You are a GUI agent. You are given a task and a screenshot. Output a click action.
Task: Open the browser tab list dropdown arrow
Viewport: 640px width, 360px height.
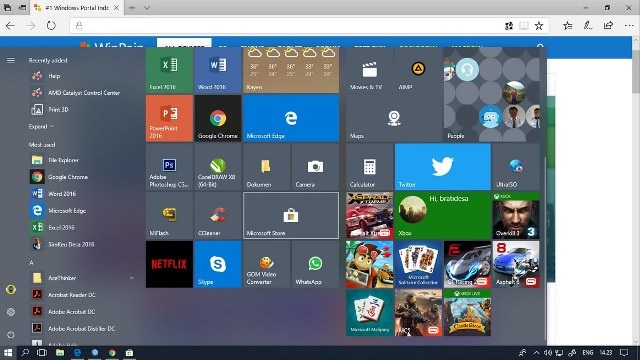[x=147, y=8]
